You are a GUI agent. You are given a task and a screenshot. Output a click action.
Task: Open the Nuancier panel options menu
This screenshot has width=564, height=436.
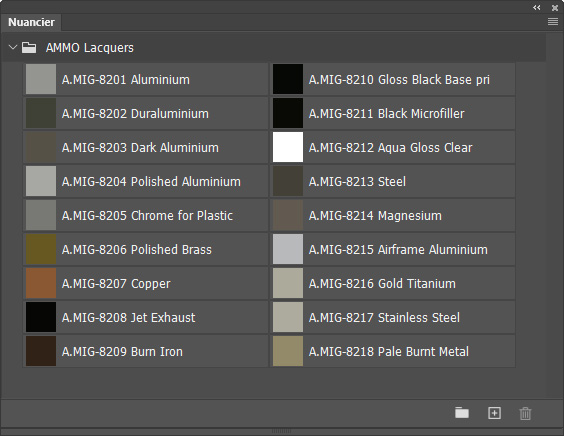point(553,22)
